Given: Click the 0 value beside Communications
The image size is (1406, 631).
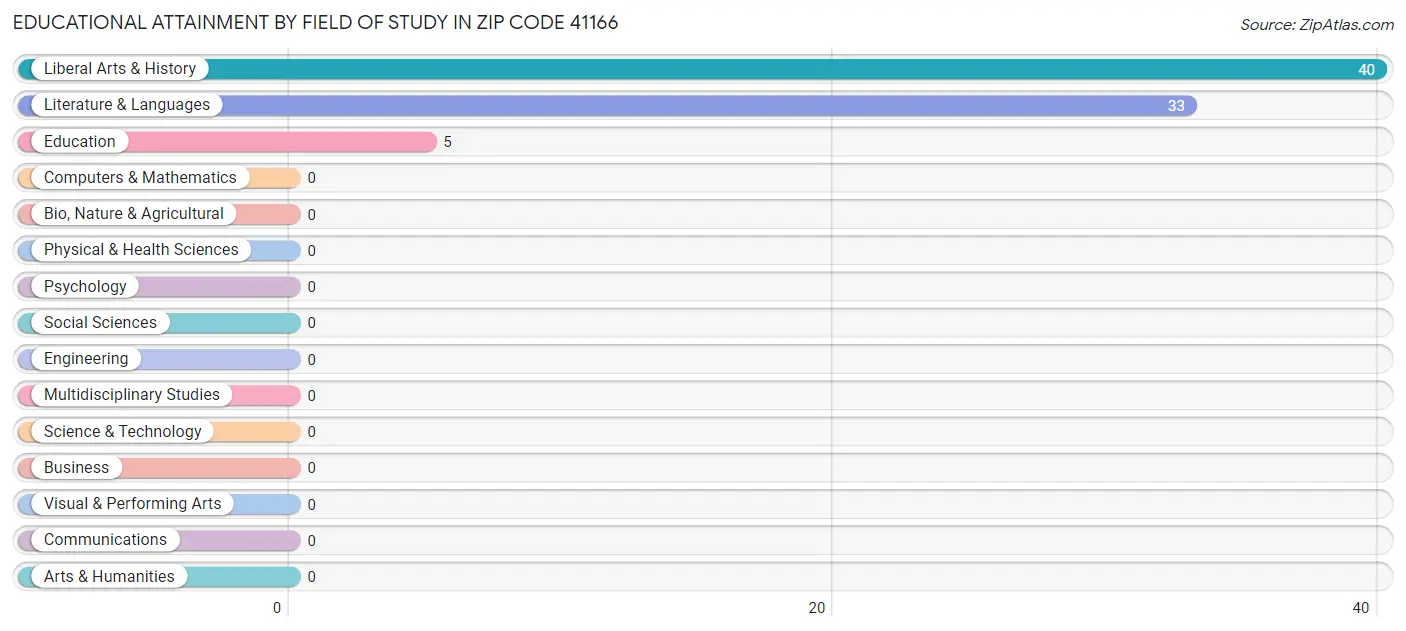Looking at the screenshot, I should (312, 541).
